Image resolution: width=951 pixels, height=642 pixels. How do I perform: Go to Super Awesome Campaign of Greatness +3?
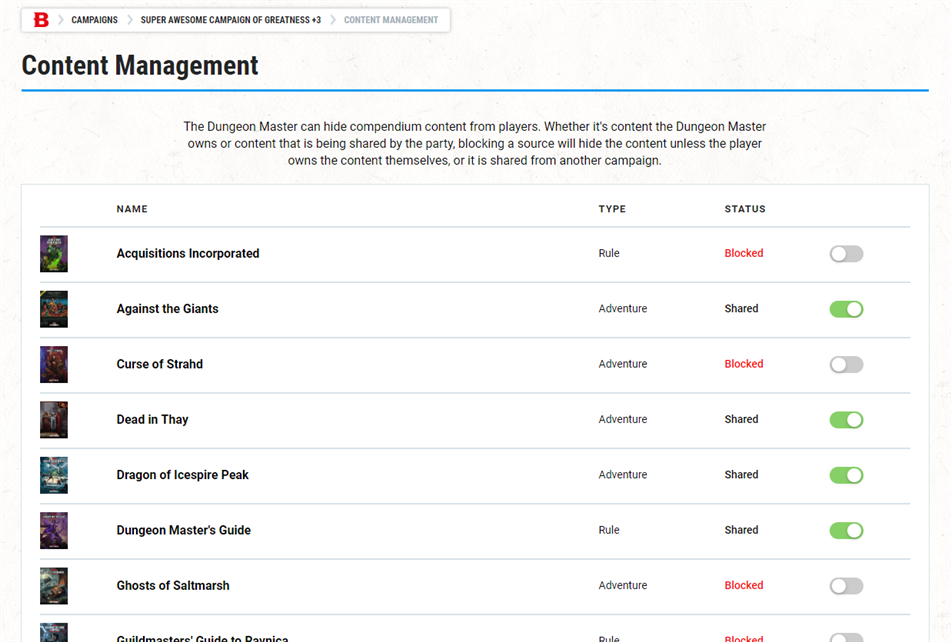click(x=230, y=20)
